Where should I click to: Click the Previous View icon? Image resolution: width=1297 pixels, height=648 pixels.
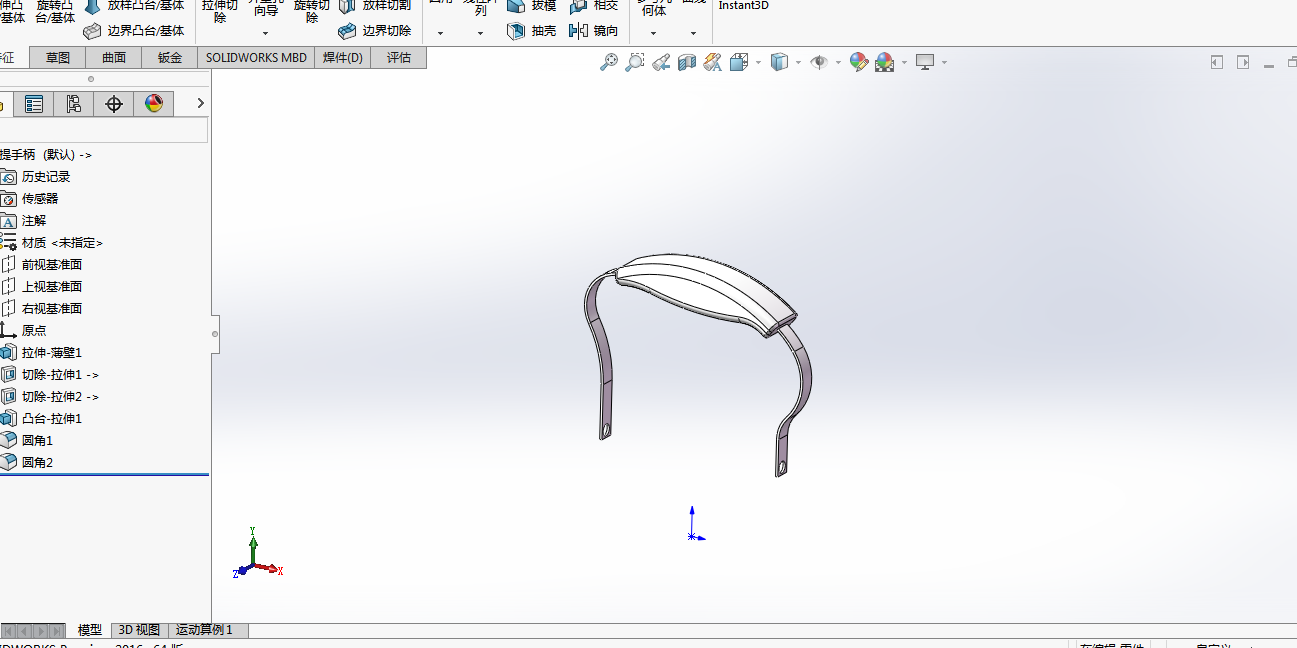(x=660, y=62)
